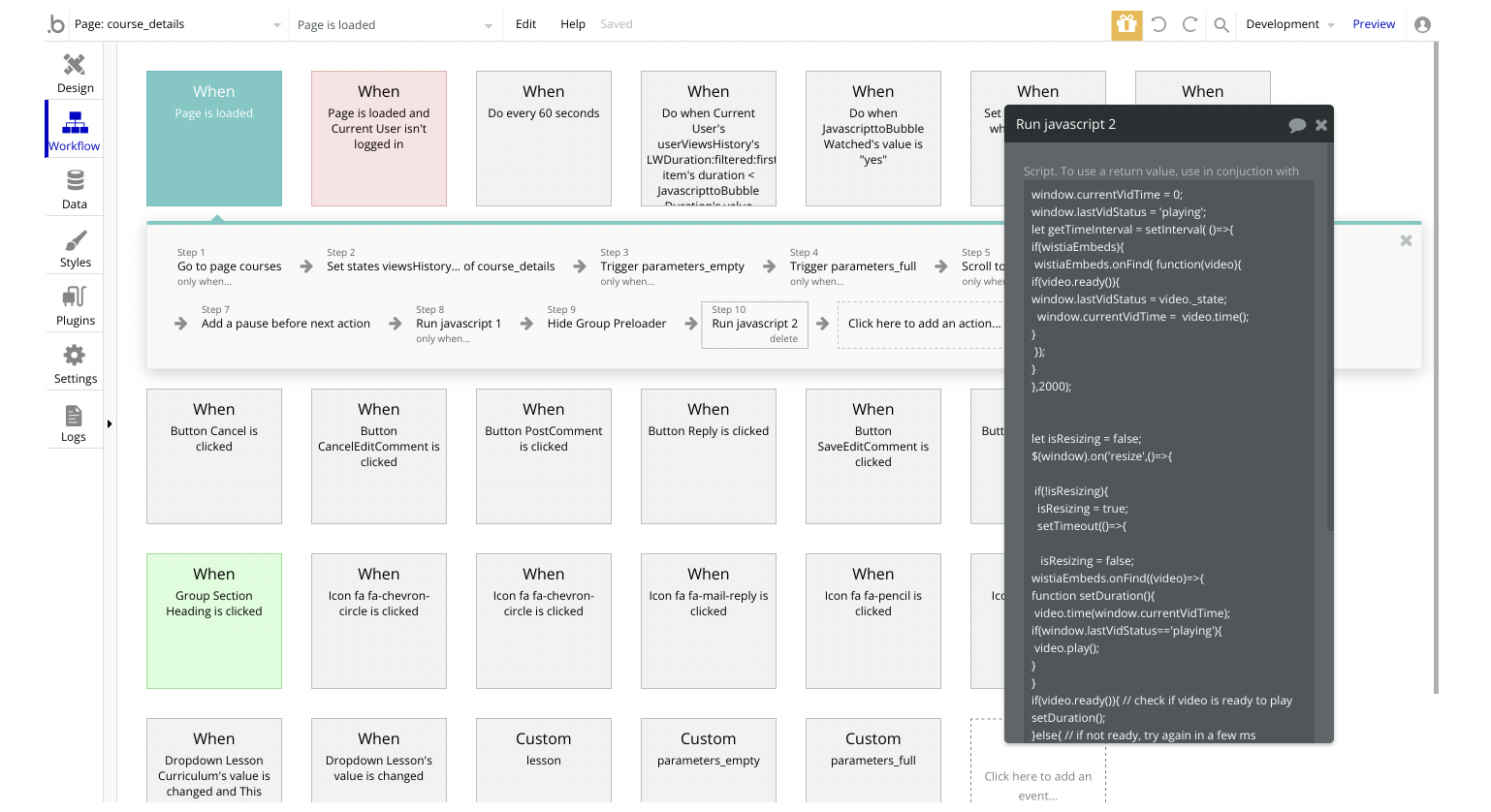
Task: Open the Design tab in sidebar
Action: tap(75, 73)
